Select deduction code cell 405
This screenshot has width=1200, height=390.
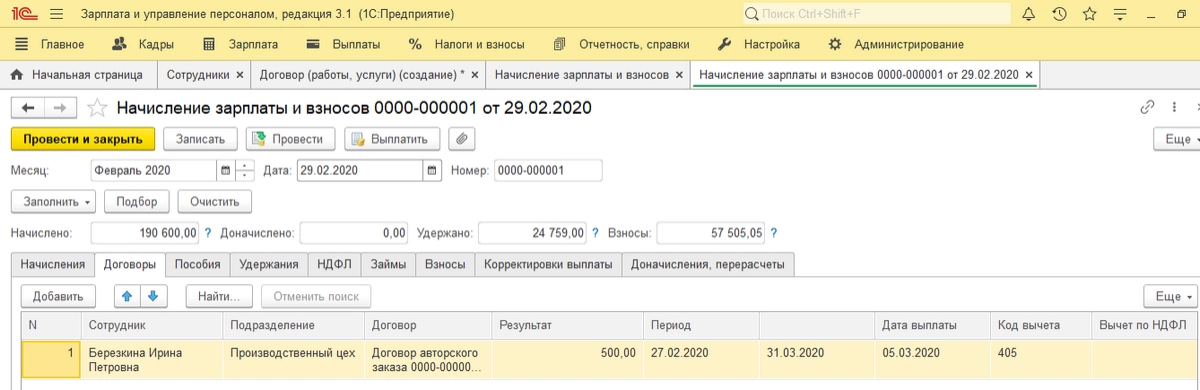pos(1040,360)
